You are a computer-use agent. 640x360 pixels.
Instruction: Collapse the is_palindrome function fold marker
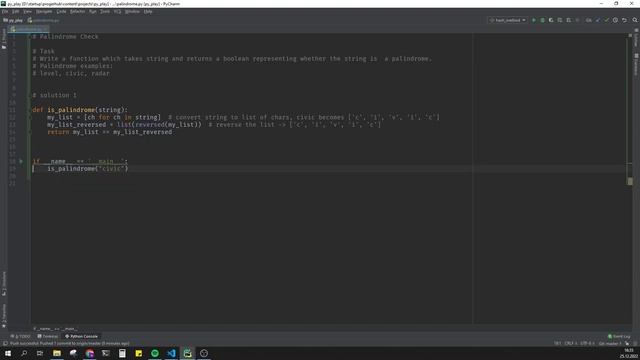point(30,110)
